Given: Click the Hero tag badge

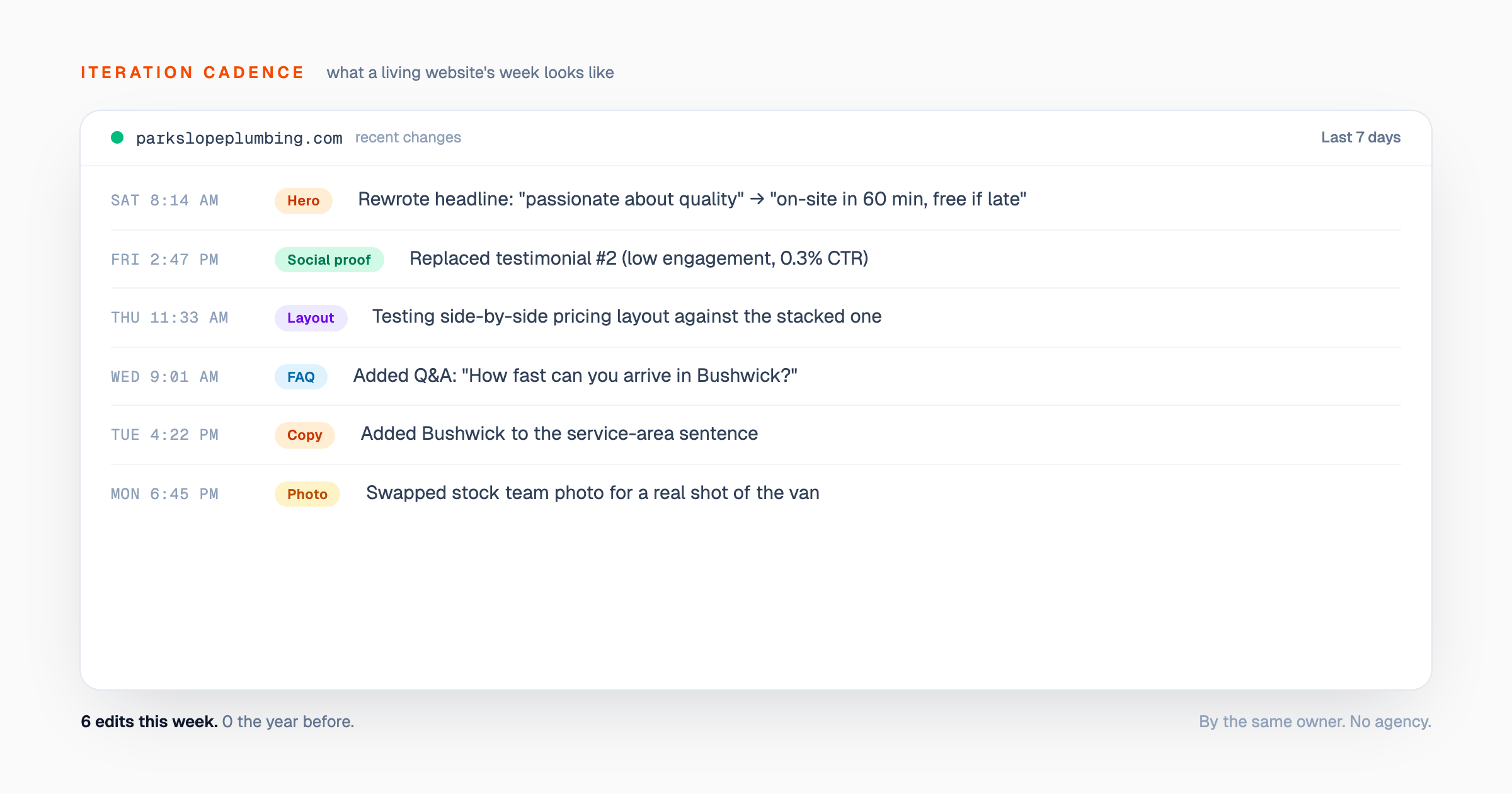Looking at the screenshot, I should coord(303,200).
